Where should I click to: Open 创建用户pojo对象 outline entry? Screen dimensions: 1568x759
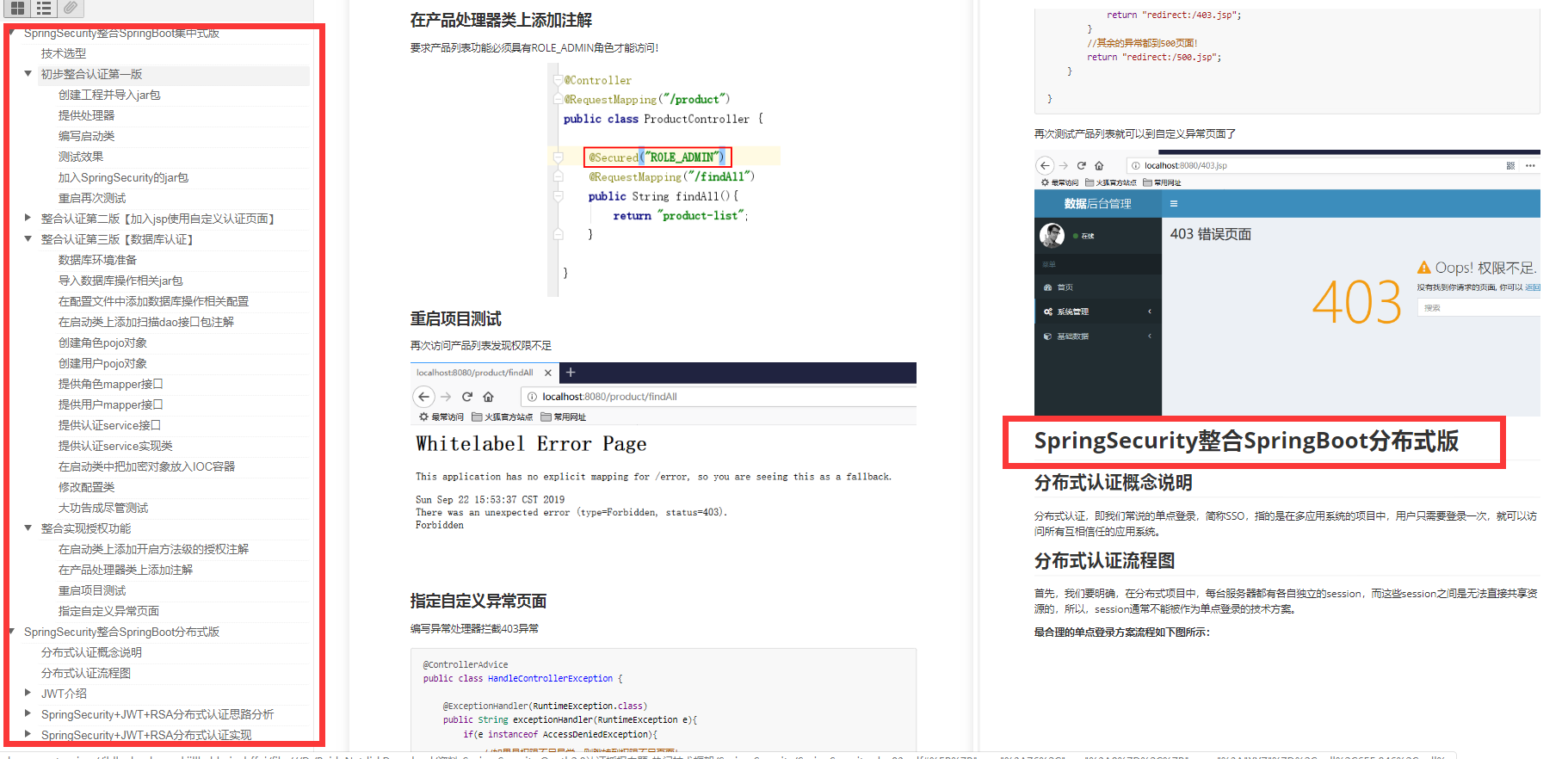tap(102, 363)
